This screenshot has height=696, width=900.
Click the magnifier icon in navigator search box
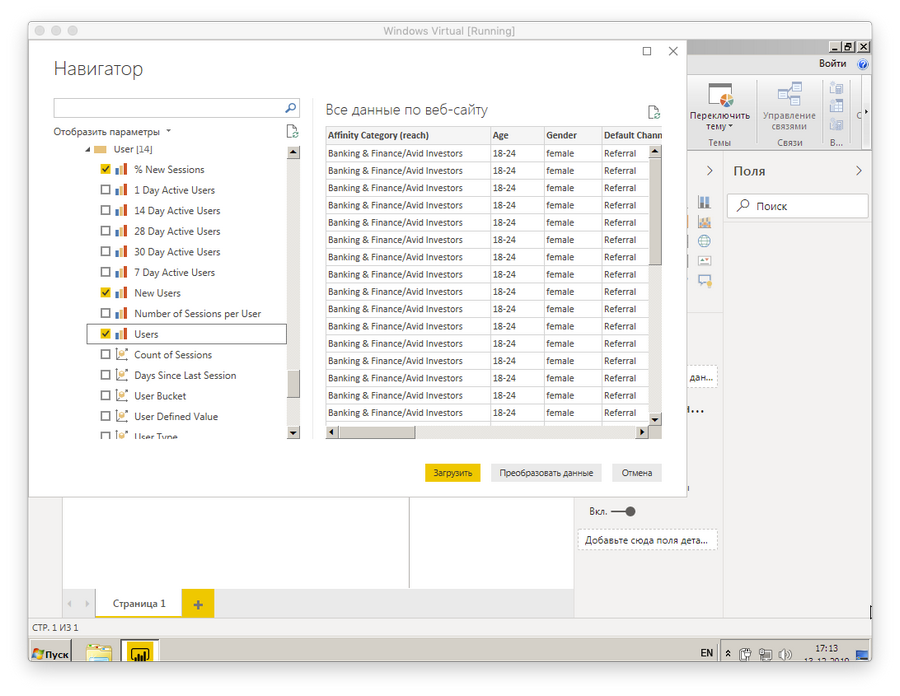tap(291, 108)
